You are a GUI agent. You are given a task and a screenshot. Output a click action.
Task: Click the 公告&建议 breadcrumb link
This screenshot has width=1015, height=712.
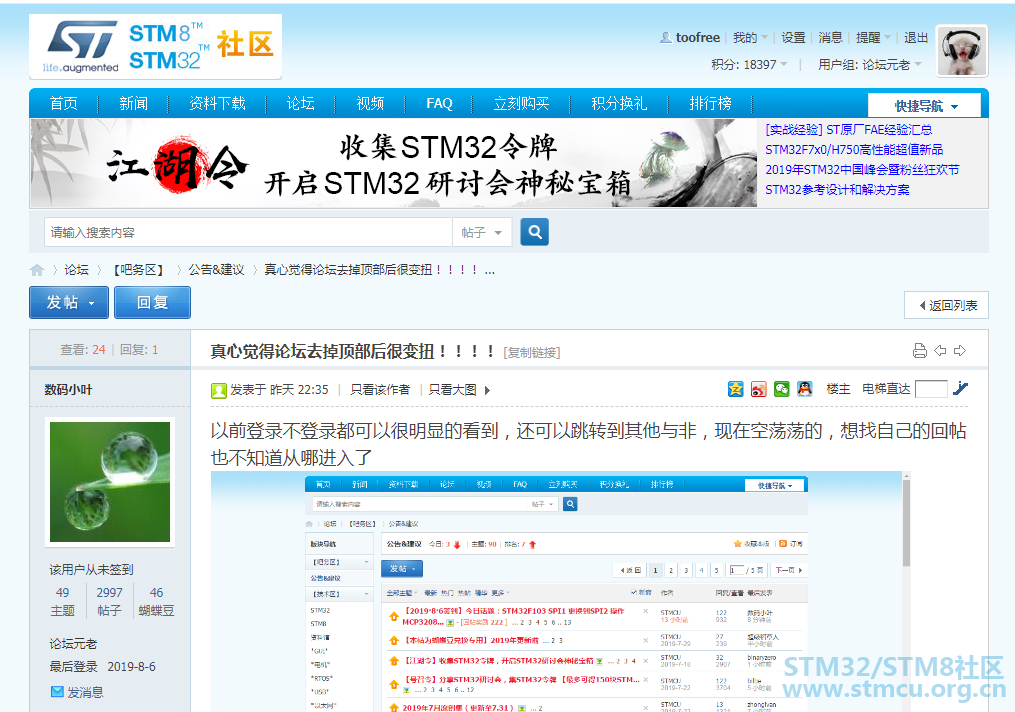(216, 270)
